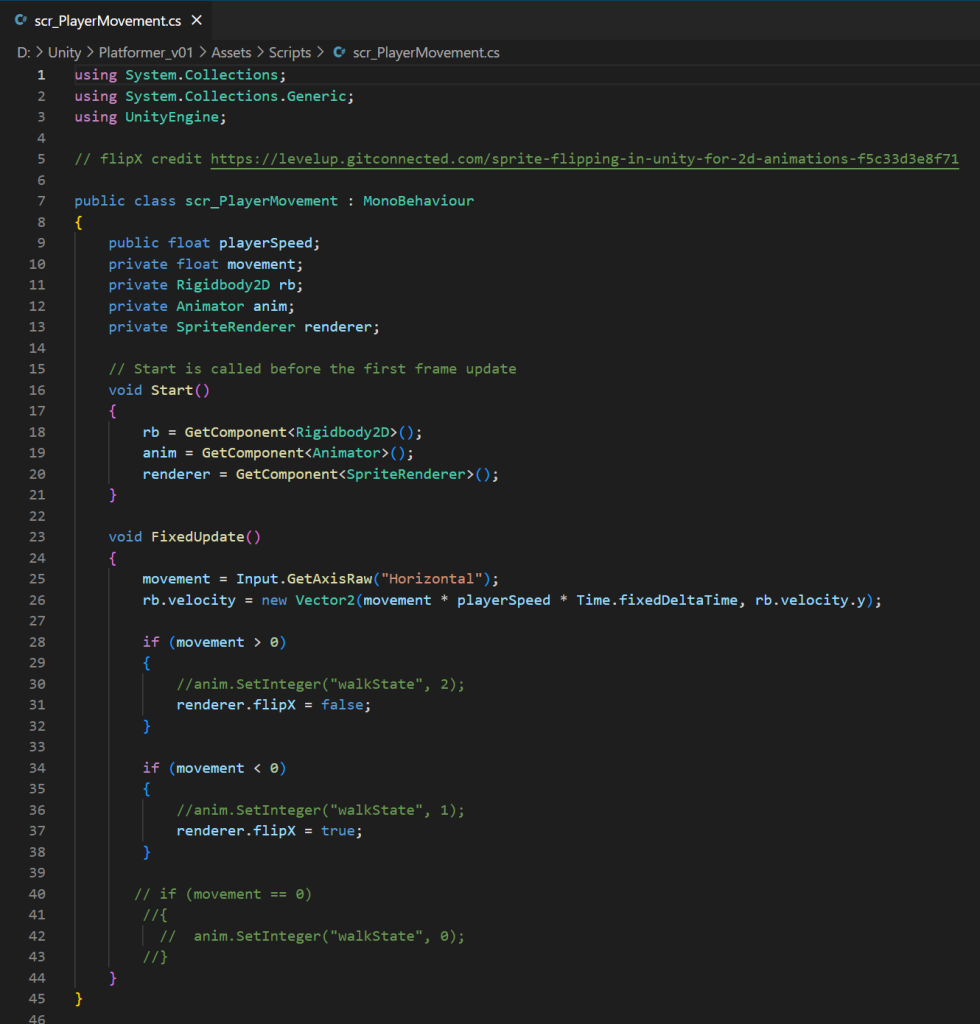Place cursor on the "Horizontal" string literal
This screenshot has height=1024, width=980.
click(435, 579)
